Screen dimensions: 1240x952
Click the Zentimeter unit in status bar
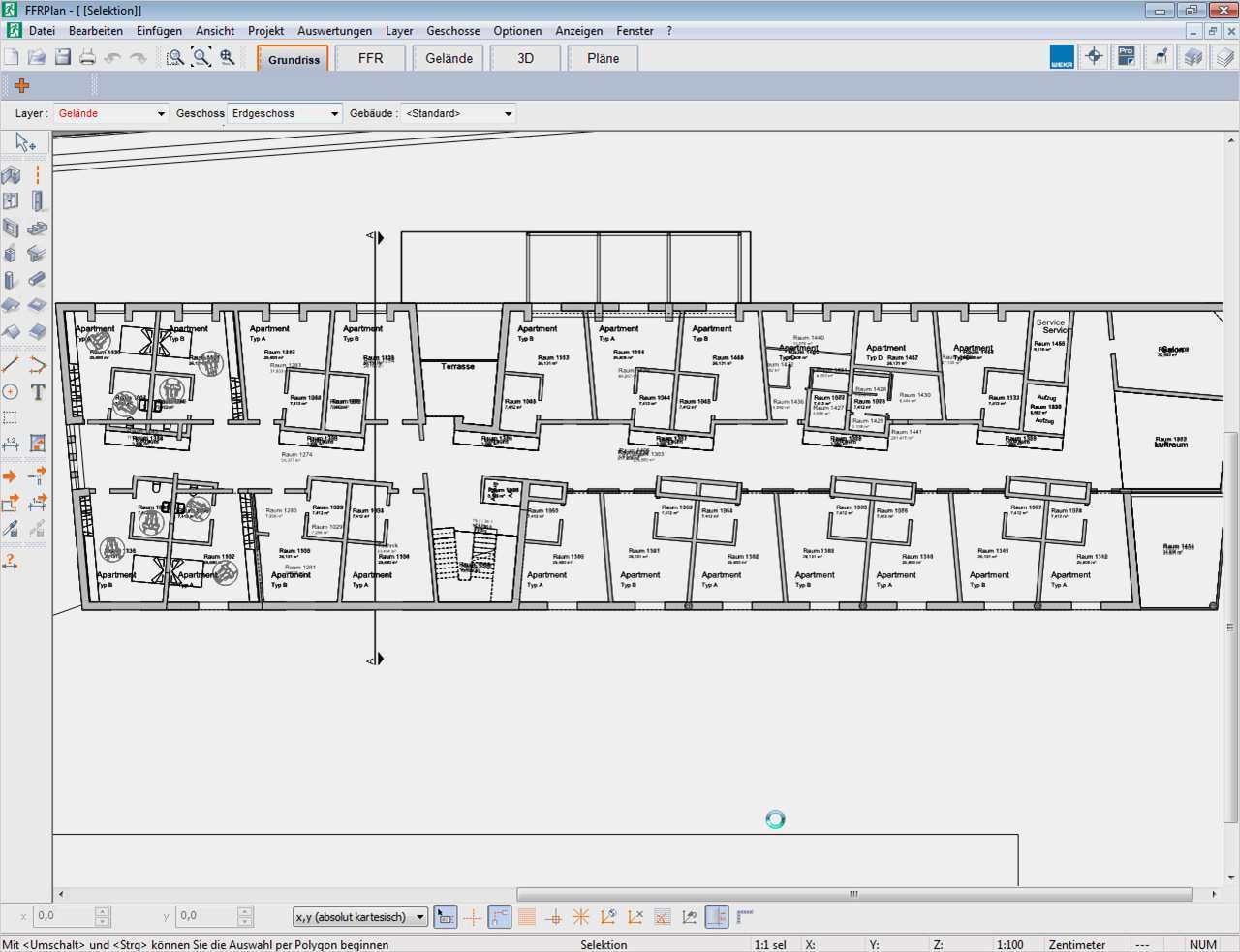(x=1076, y=944)
